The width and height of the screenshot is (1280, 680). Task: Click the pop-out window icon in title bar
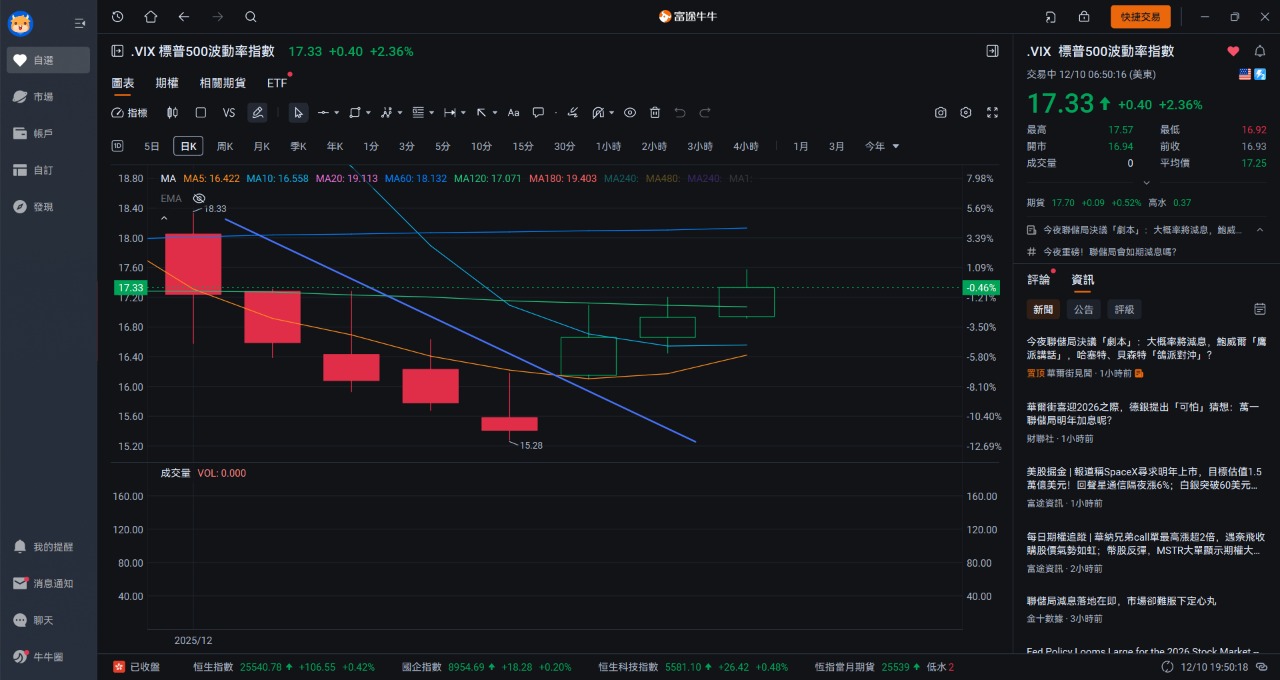pos(1050,16)
